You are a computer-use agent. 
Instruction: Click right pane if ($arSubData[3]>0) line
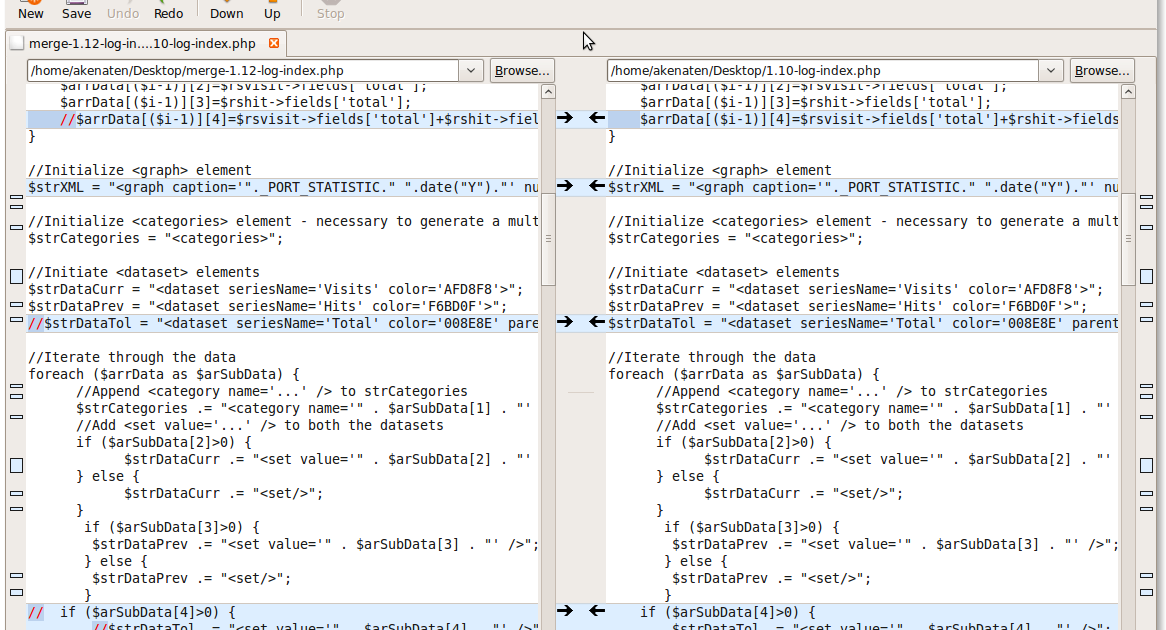click(752, 527)
